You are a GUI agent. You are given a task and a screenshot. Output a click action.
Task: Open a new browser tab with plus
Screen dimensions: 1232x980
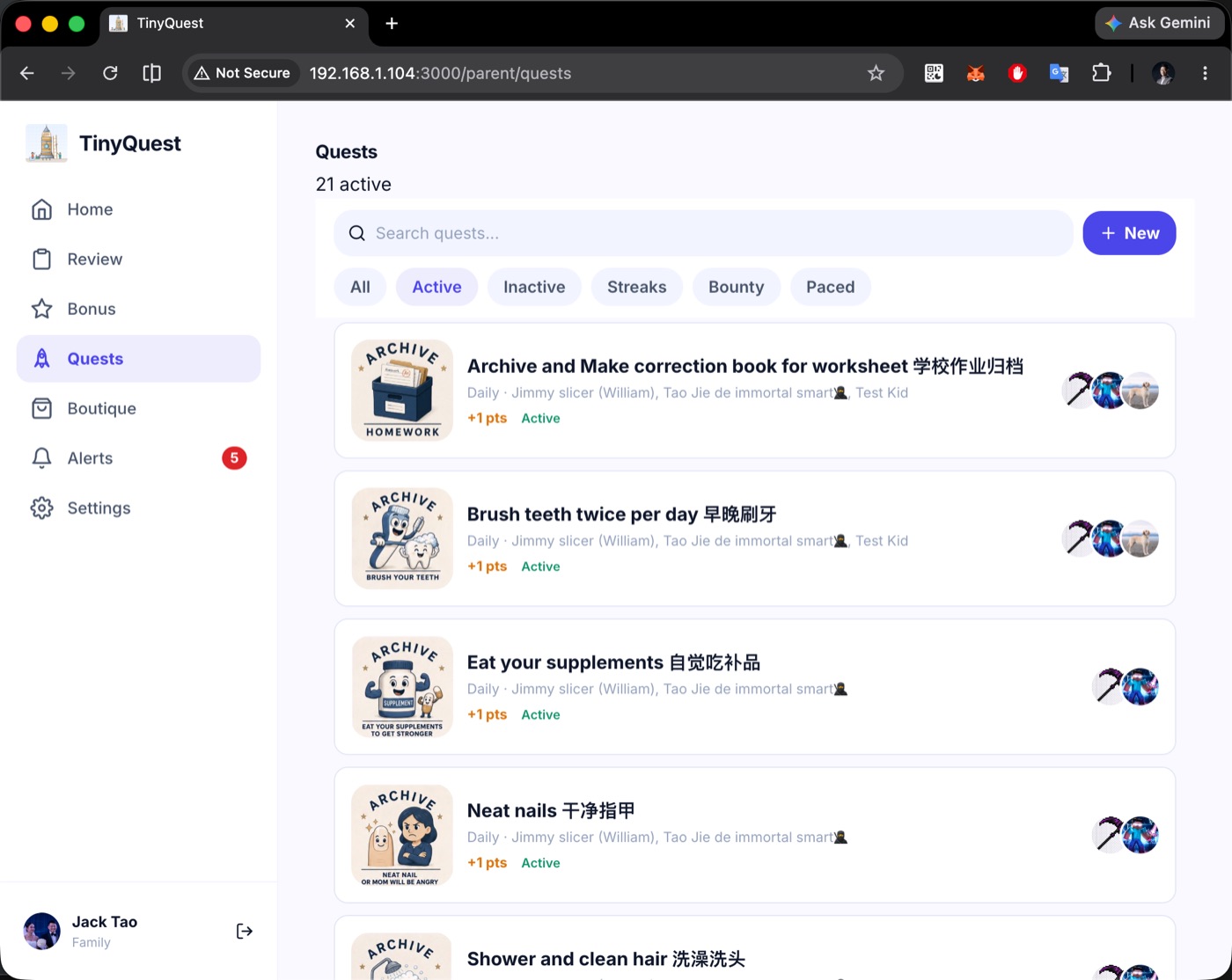pyautogui.click(x=392, y=23)
